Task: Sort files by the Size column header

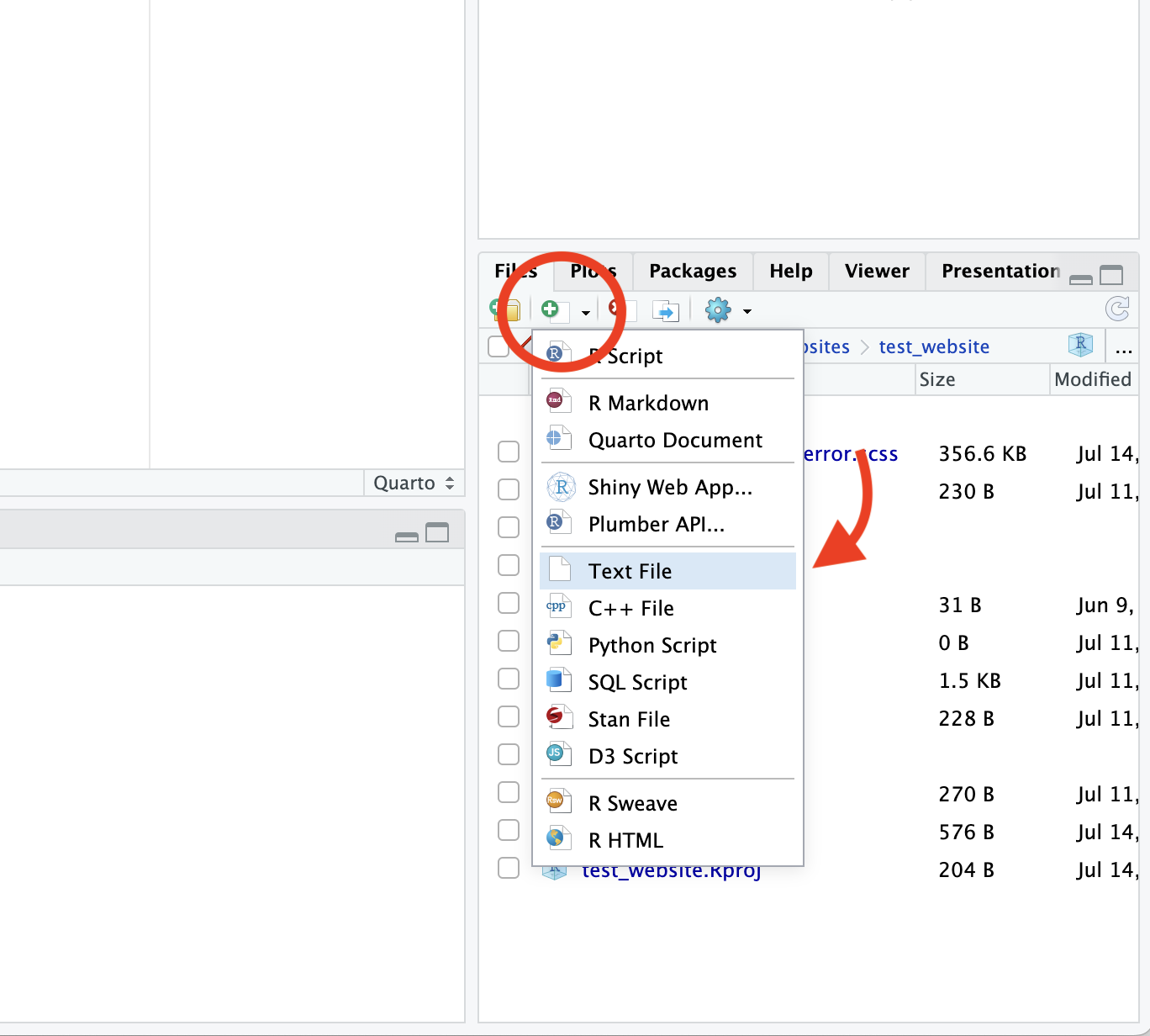Action: 936,379
